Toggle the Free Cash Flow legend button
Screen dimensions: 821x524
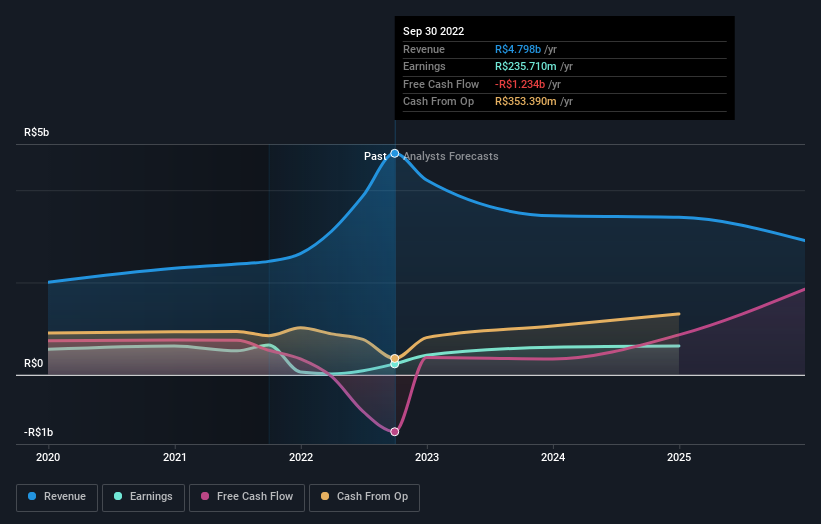(x=247, y=497)
